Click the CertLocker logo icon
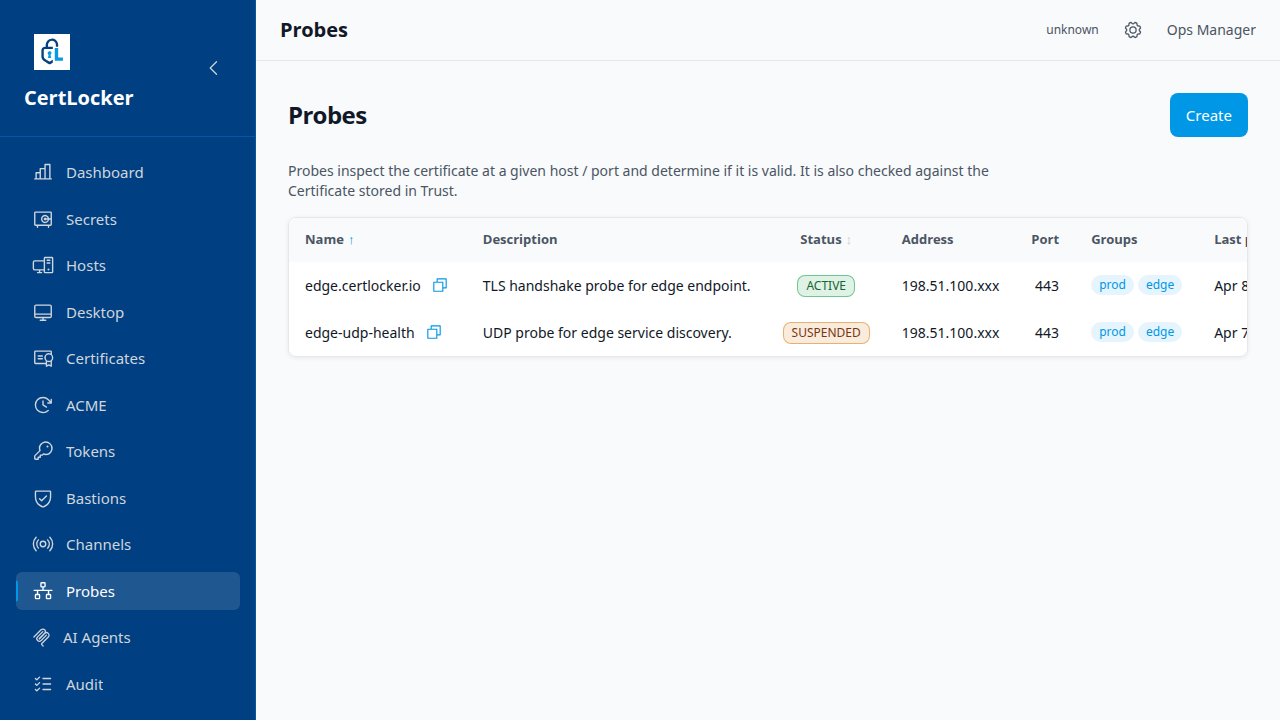This screenshot has height=720, width=1280. pyautogui.click(x=52, y=52)
